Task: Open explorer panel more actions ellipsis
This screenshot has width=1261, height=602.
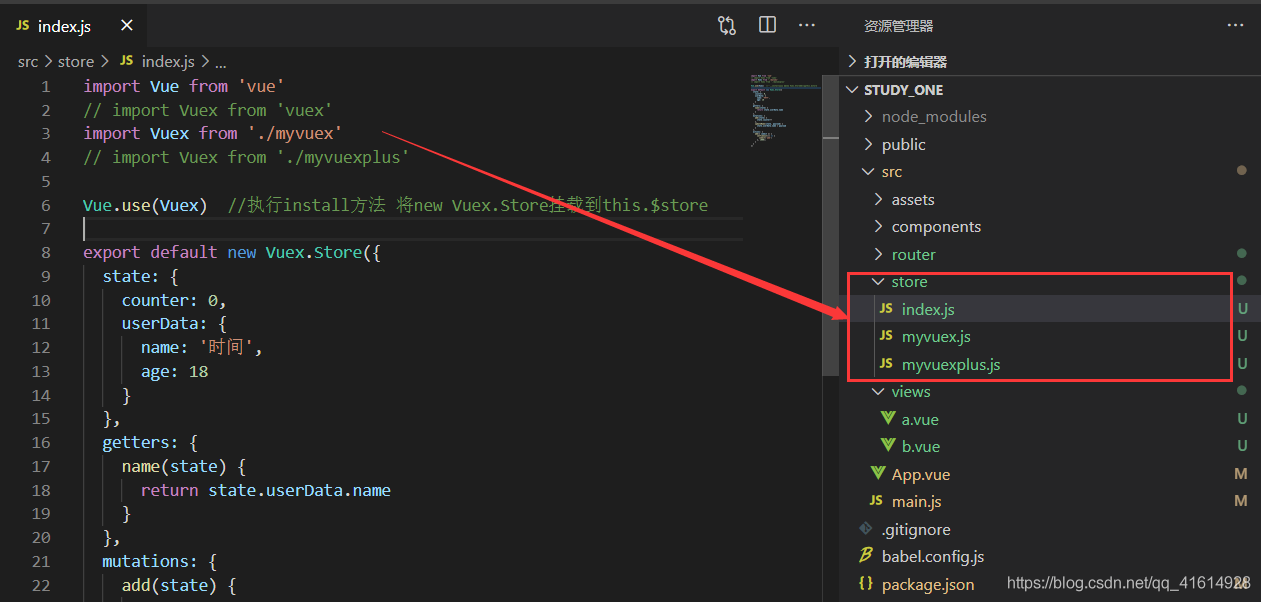Action: [x=1236, y=26]
